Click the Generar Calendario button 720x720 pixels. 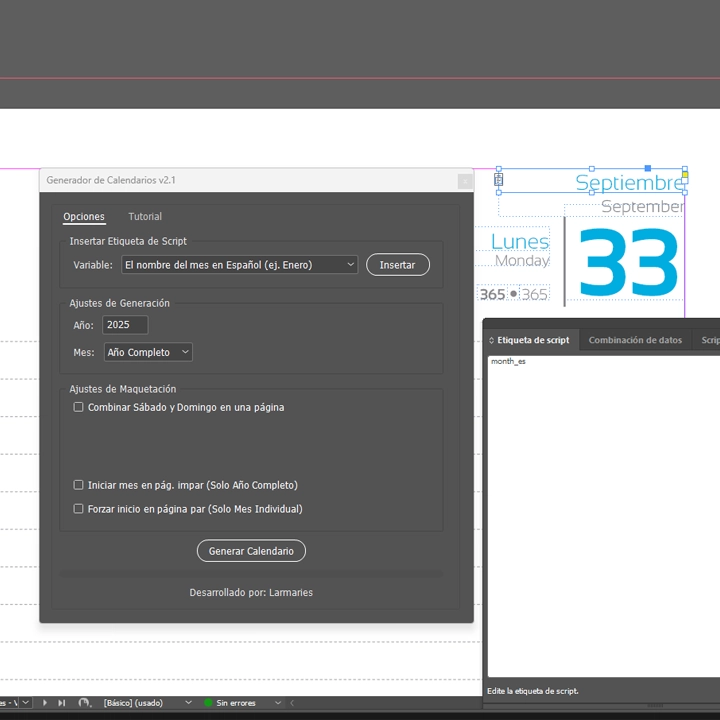pos(251,551)
